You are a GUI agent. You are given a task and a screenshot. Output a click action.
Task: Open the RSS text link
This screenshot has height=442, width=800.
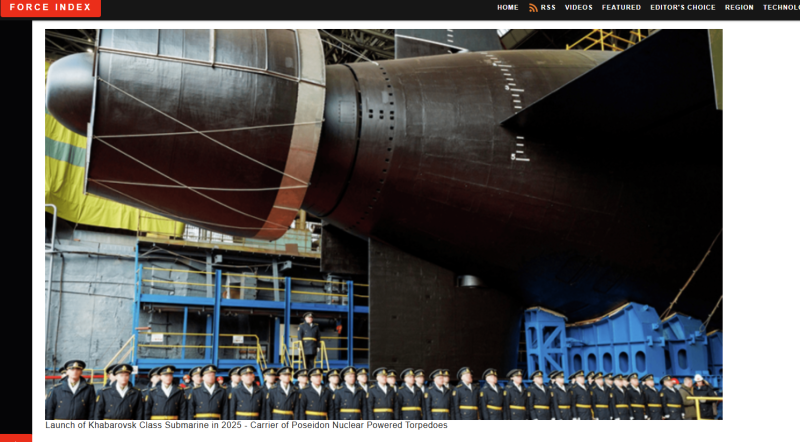548,8
